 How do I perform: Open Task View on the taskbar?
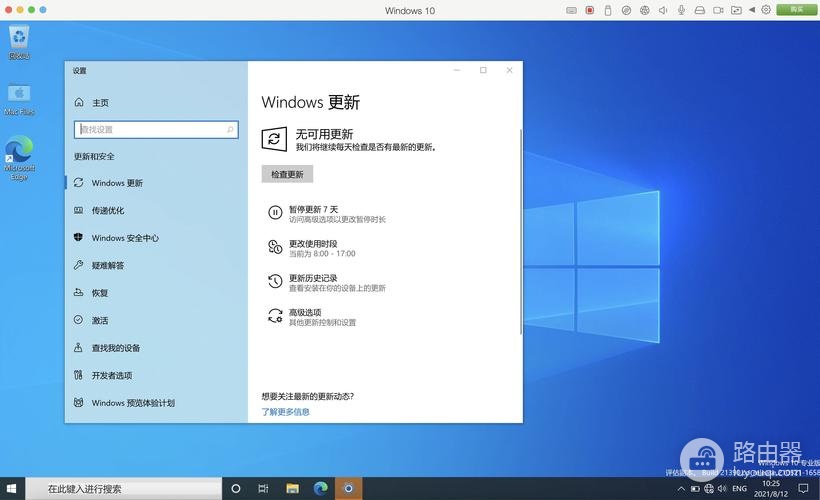(264, 488)
